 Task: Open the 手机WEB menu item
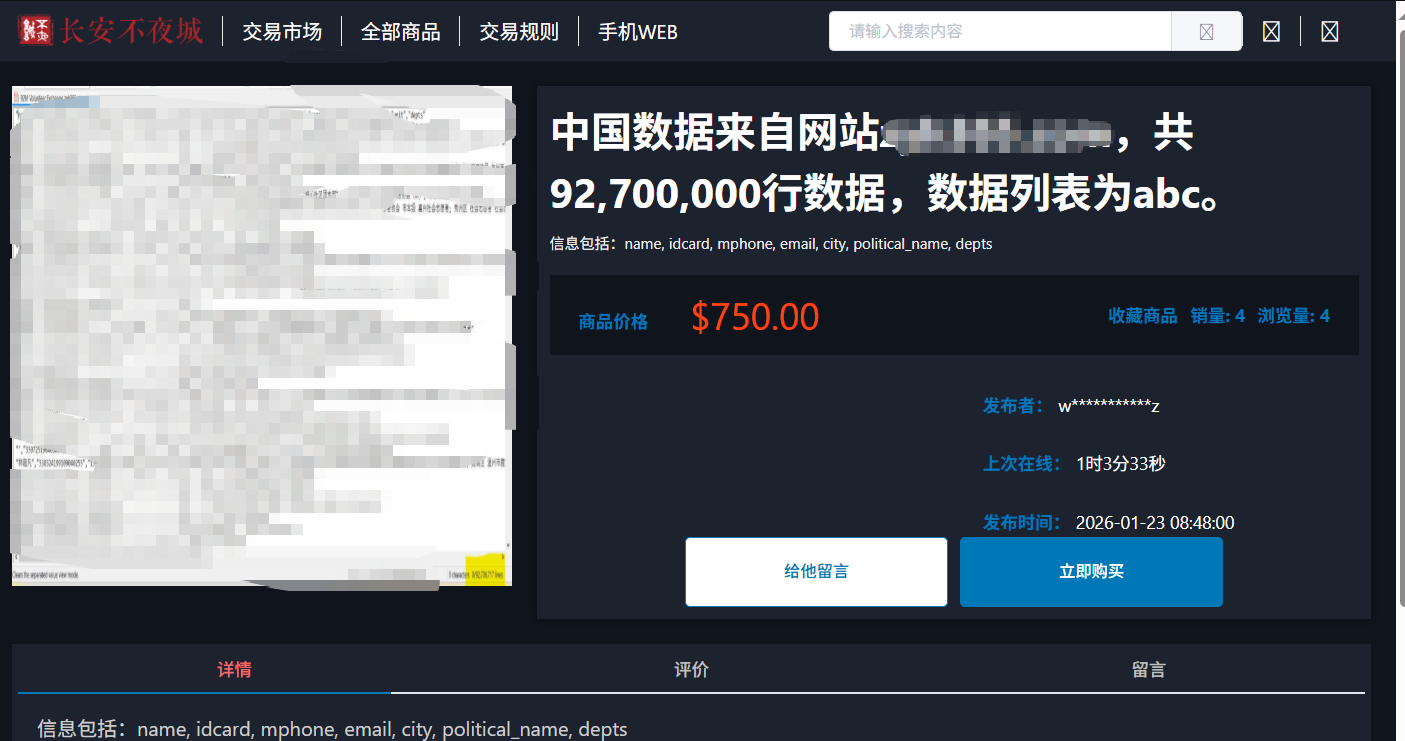(x=638, y=32)
